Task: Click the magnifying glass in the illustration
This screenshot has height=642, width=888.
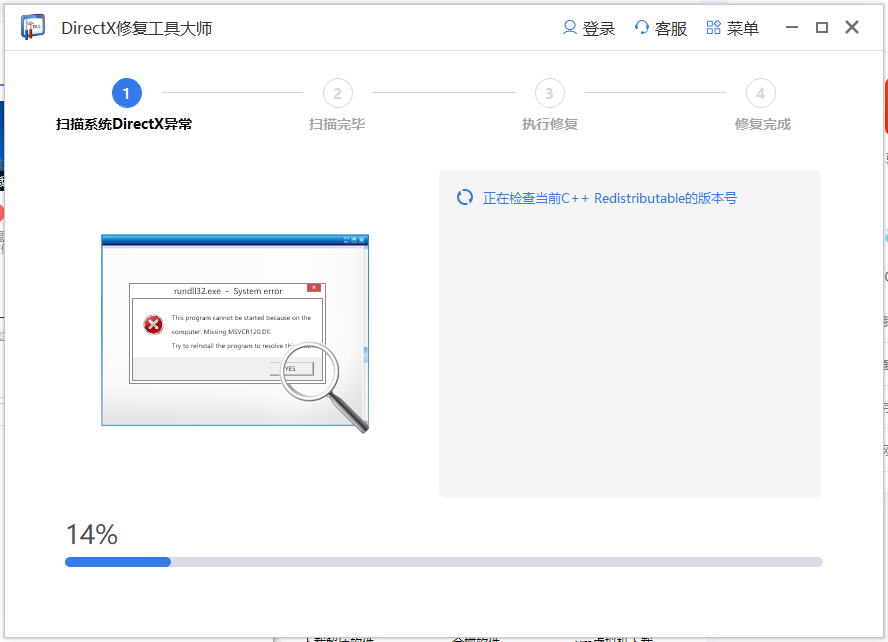Action: click(x=324, y=387)
